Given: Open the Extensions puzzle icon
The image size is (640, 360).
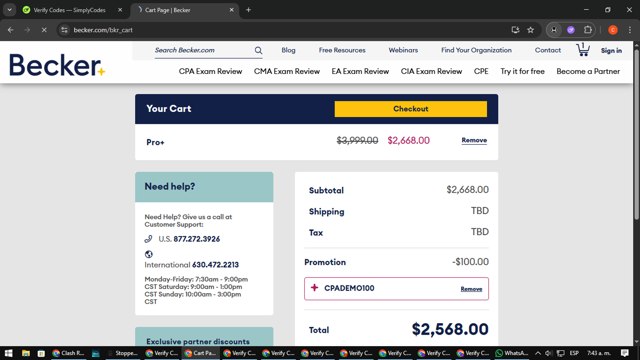Looking at the screenshot, I should 588,30.
